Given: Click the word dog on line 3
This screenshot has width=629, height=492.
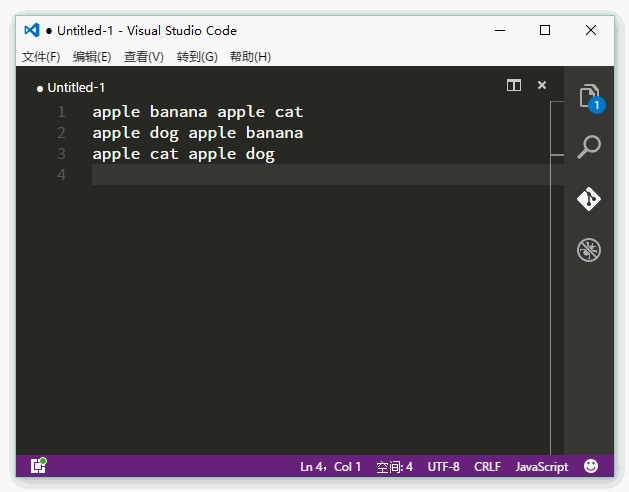Looking at the screenshot, I should click(x=260, y=155).
